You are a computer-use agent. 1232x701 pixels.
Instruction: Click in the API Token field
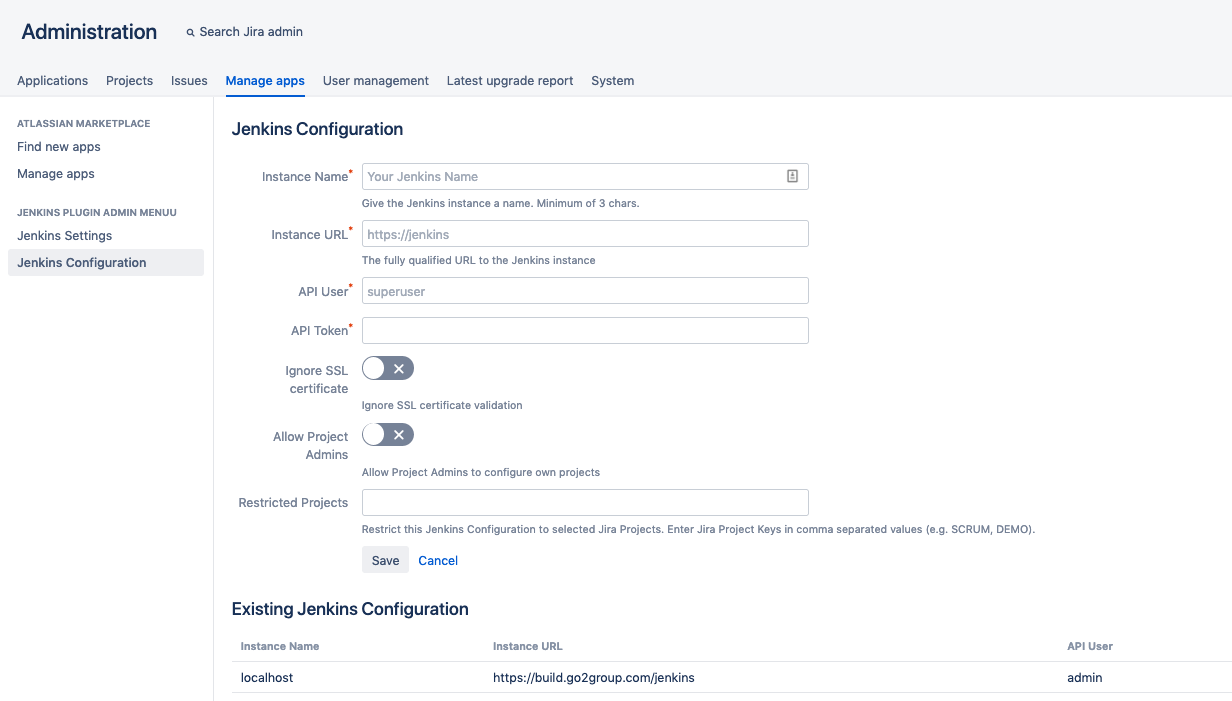[584, 330]
